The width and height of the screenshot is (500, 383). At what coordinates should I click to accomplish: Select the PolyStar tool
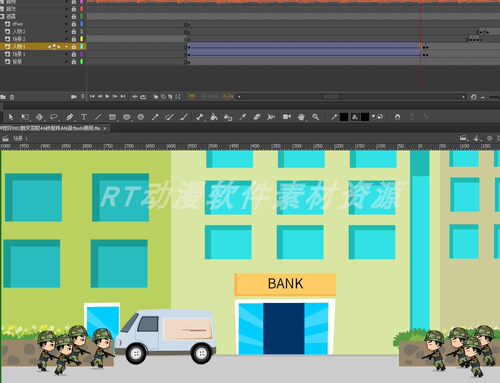(x=141, y=117)
